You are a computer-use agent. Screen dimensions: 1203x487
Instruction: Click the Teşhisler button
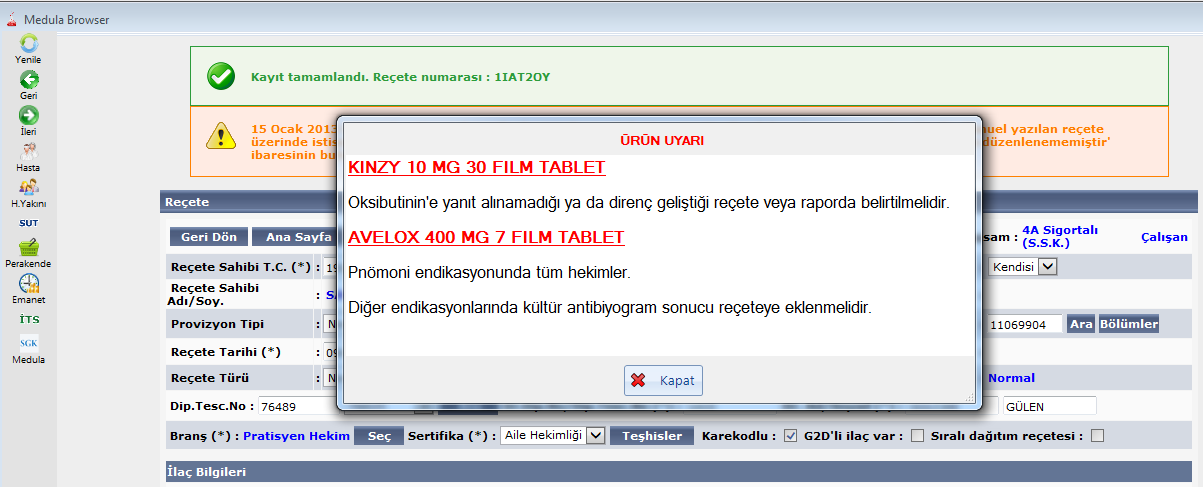click(651, 436)
